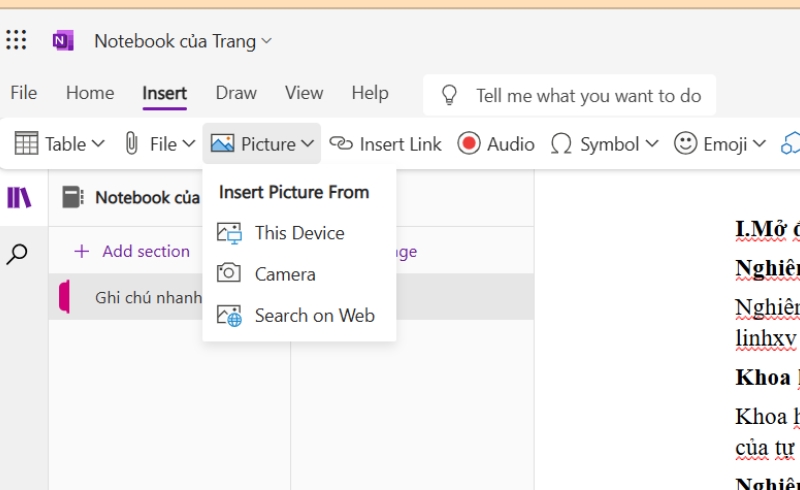Click the word linhxv in the note
Image resolution: width=800 pixels, height=490 pixels.
(766, 338)
